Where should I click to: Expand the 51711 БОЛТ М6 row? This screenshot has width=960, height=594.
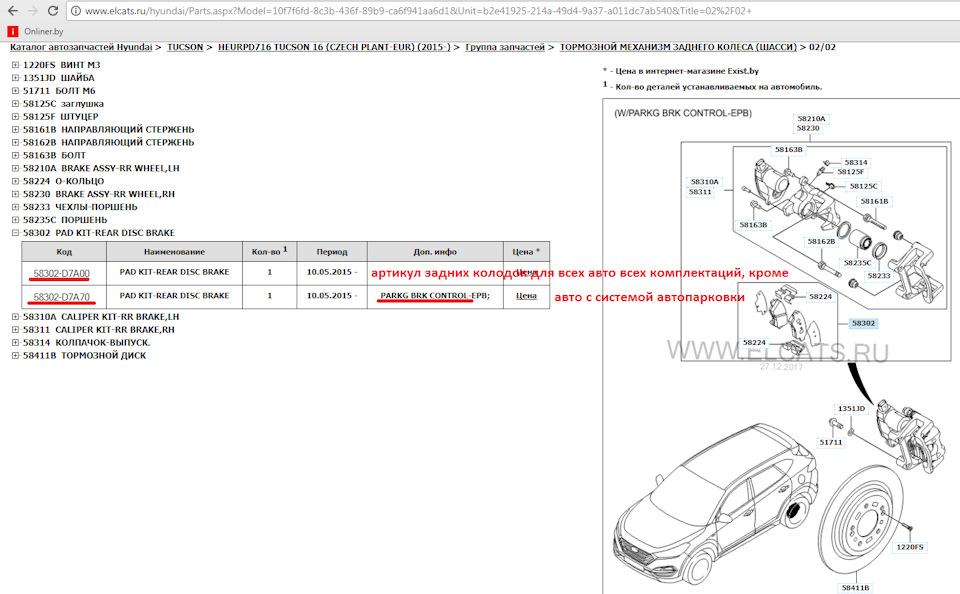(x=15, y=91)
